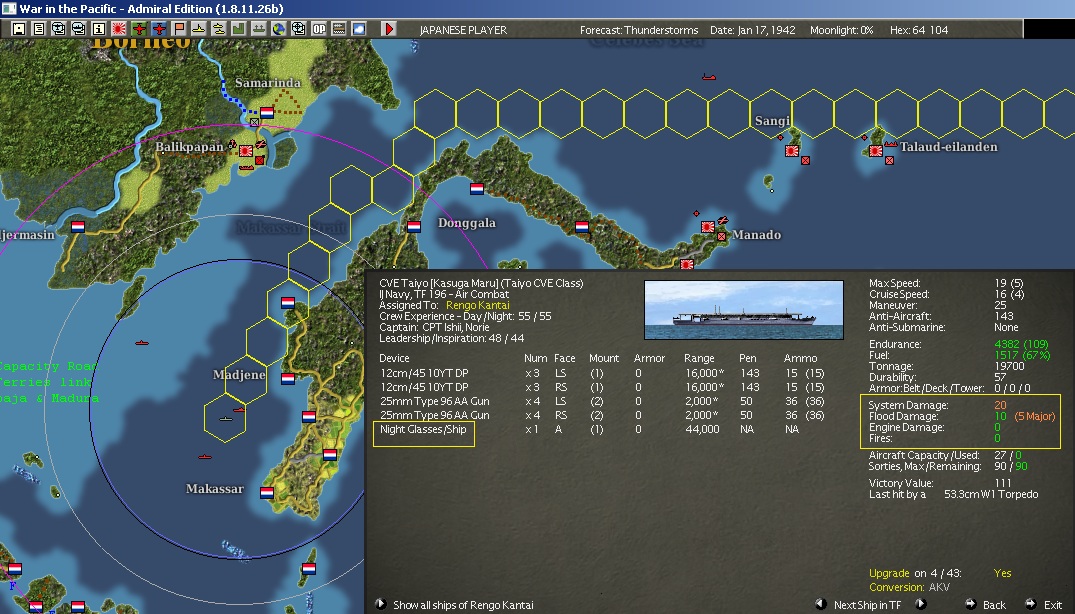This screenshot has width=1075, height=614.
Task: Click the CVE Taiyo ship picture
Action: [744, 310]
